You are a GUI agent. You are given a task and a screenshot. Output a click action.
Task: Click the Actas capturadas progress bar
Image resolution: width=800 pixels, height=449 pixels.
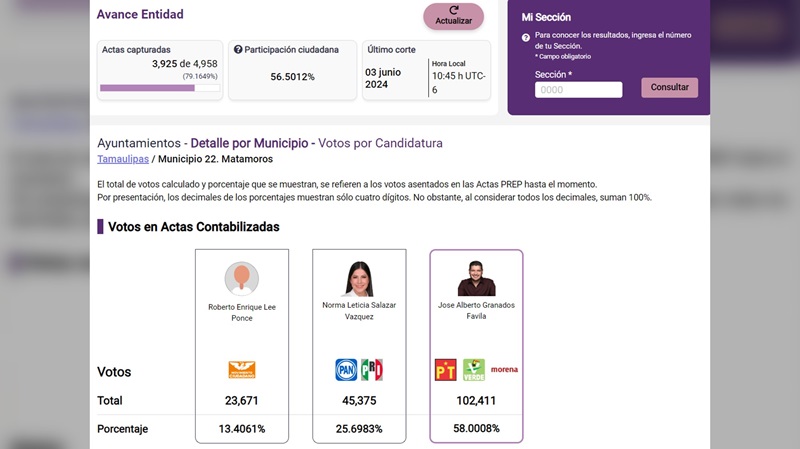pyautogui.click(x=160, y=88)
